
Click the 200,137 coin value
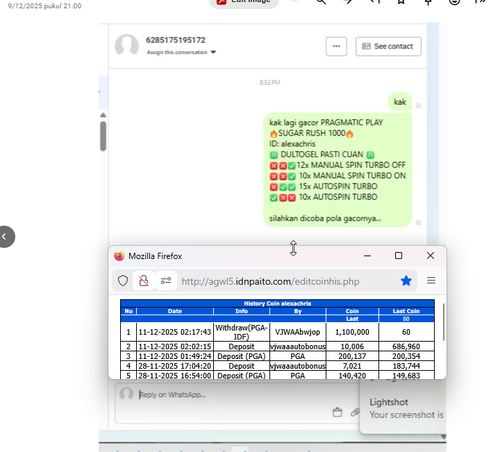[352, 356]
